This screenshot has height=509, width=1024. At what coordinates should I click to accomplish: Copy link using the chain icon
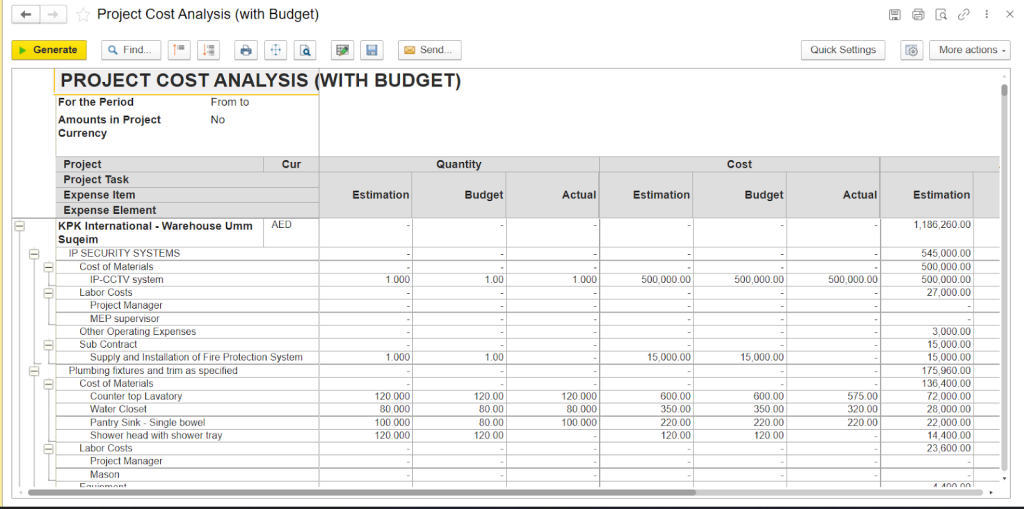tap(964, 15)
